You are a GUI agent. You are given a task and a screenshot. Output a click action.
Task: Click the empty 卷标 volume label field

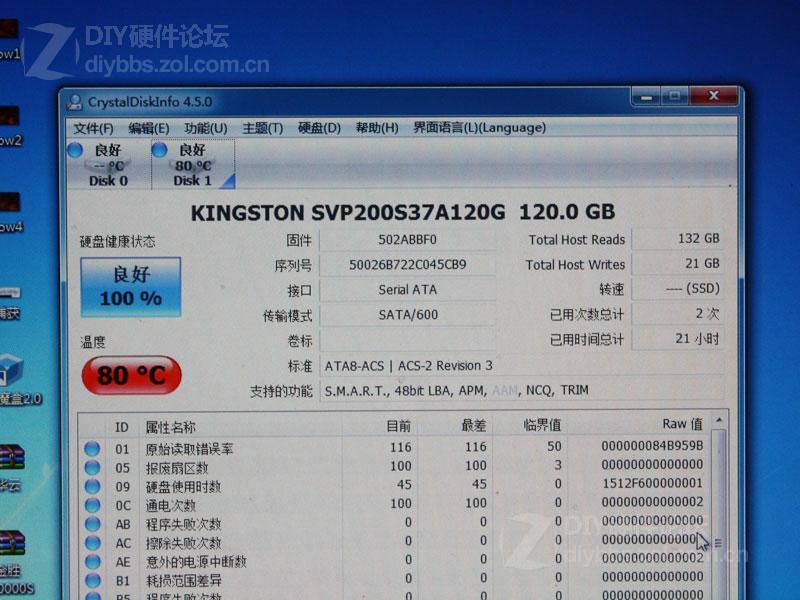[x=407, y=340]
